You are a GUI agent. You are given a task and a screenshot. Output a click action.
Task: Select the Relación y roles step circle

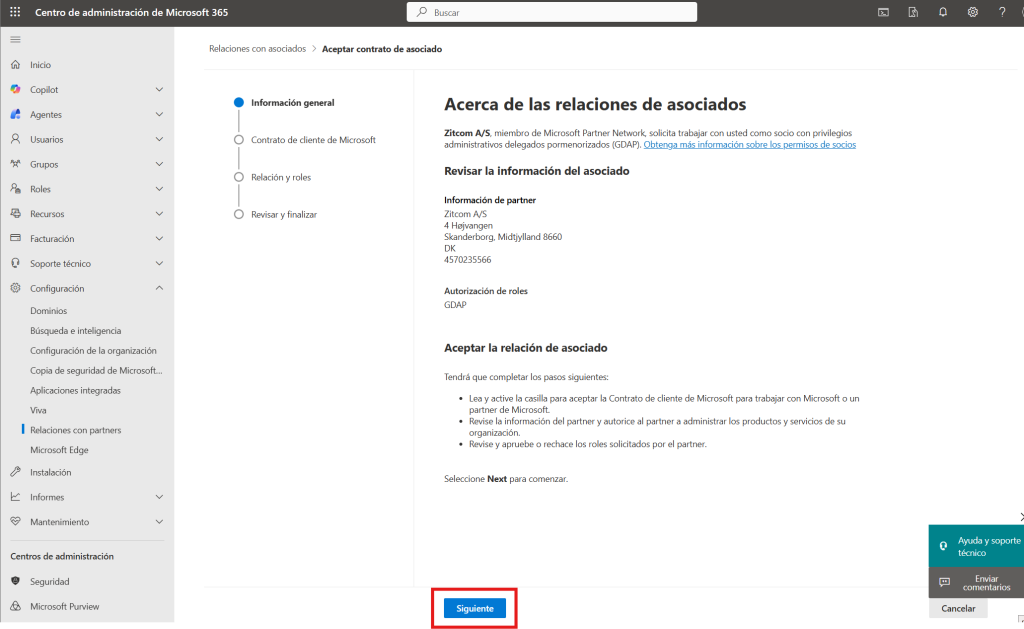tap(239, 177)
